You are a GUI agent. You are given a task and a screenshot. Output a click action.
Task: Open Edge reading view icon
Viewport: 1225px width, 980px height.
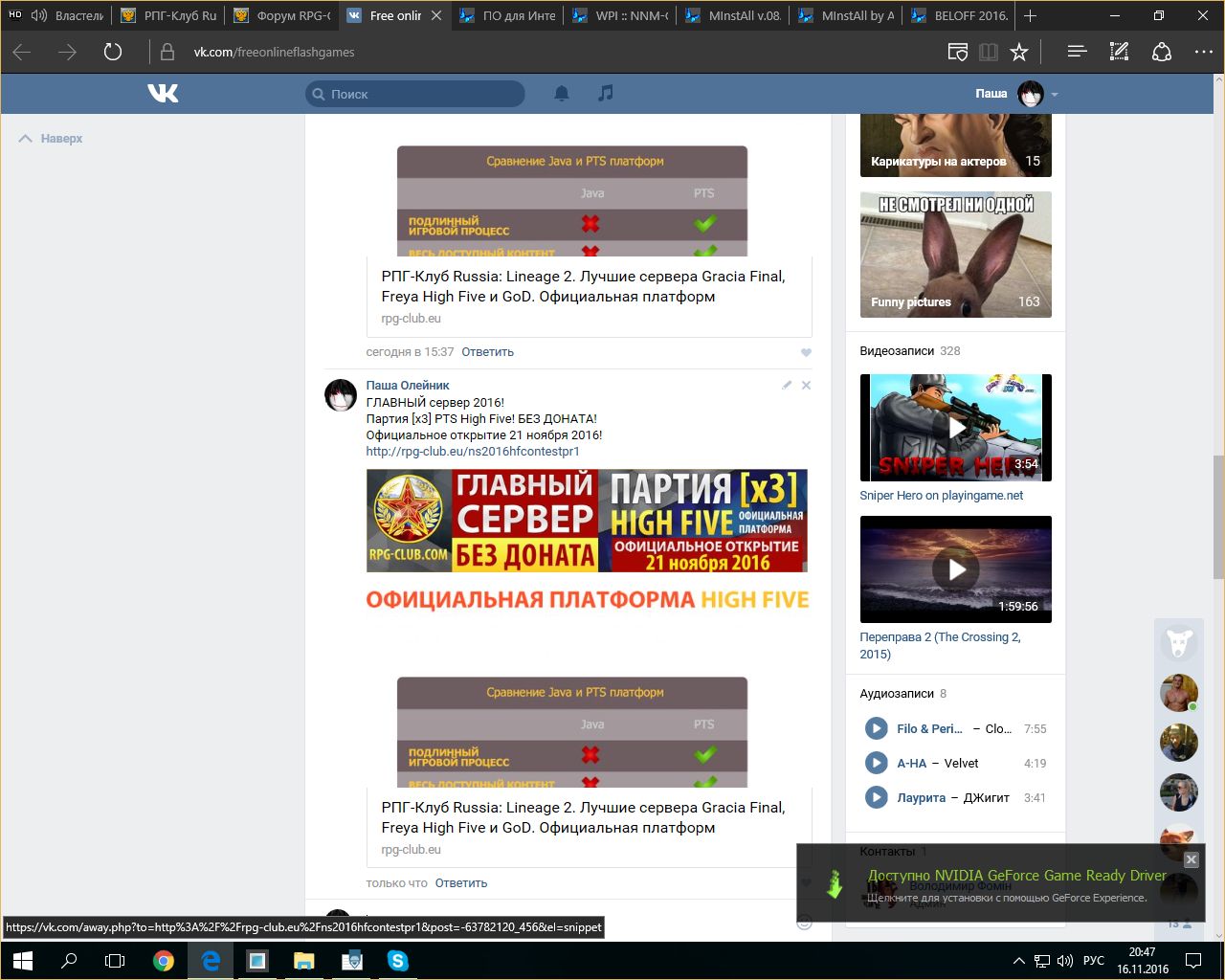pos(989,52)
